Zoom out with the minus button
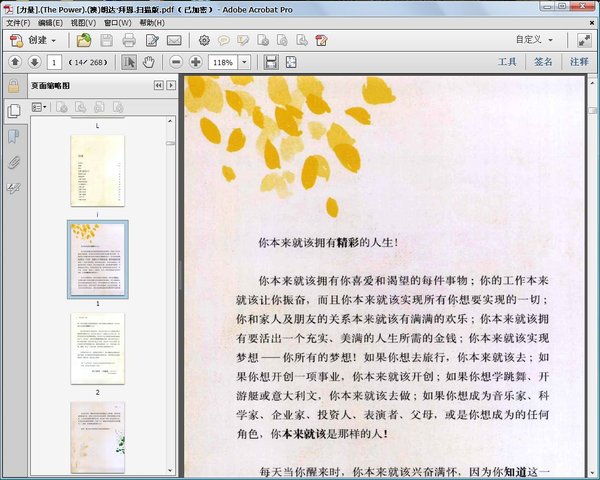This screenshot has width=600, height=480. [176, 62]
